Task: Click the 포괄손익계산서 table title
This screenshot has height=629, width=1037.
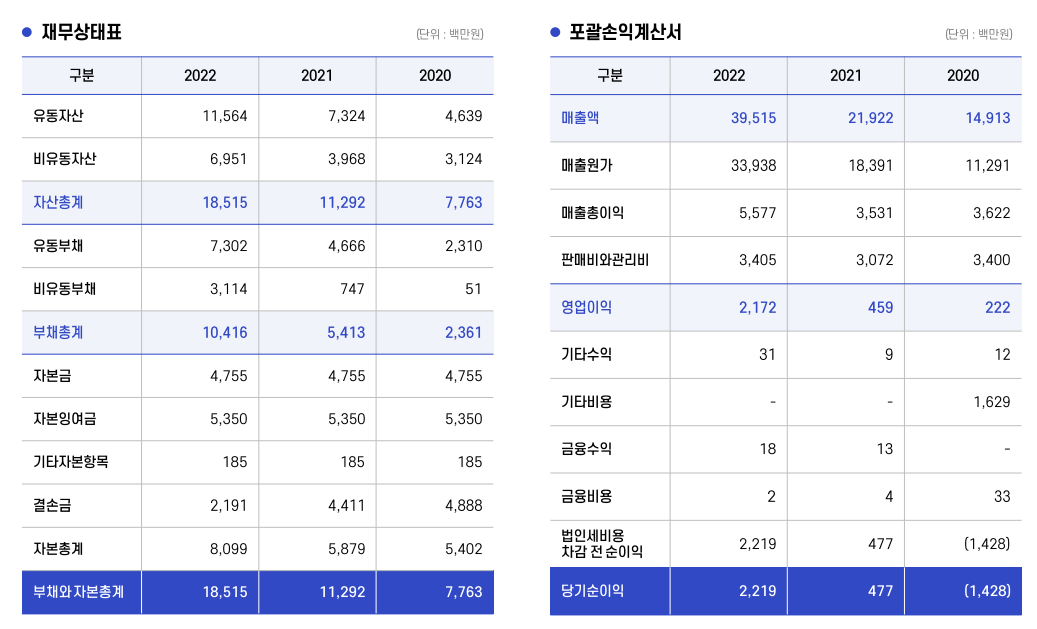Action: pyautogui.click(x=625, y=32)
